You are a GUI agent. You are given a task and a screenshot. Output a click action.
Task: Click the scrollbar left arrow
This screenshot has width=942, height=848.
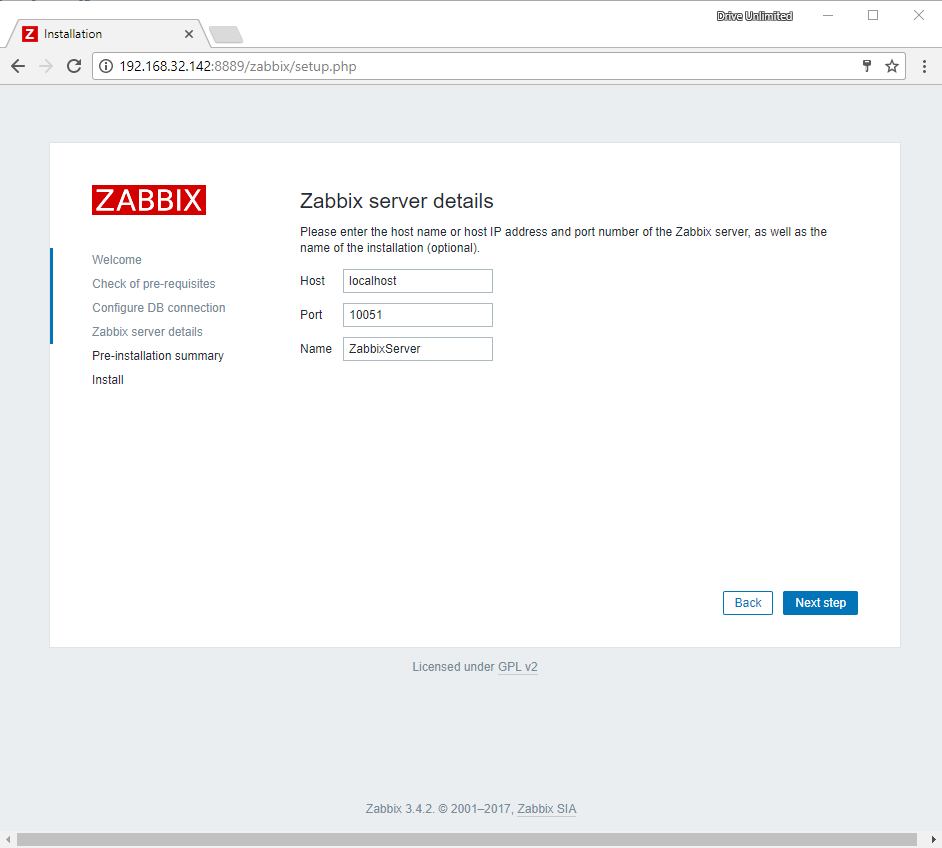[x=8, y=839]
